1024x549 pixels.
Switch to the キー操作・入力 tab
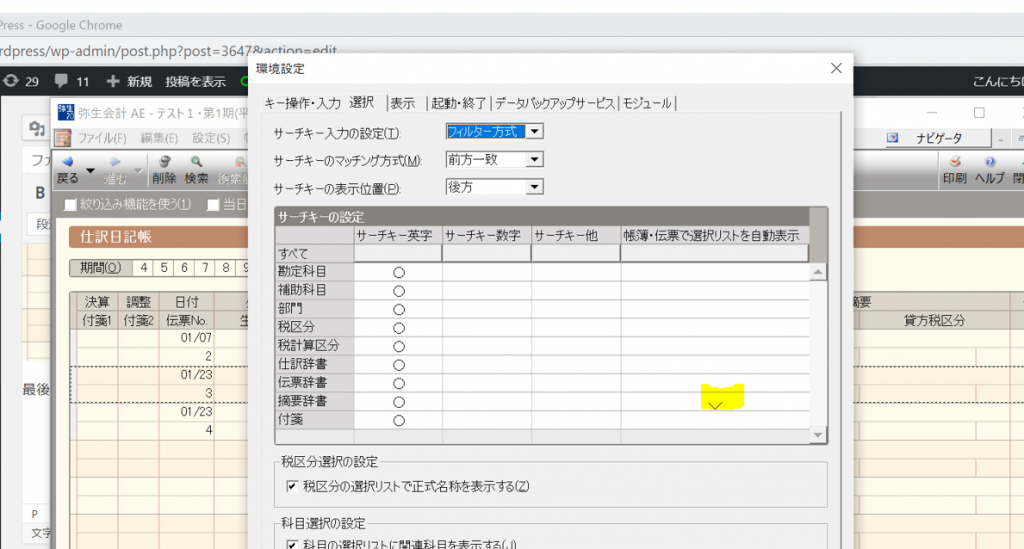(303, 103)
